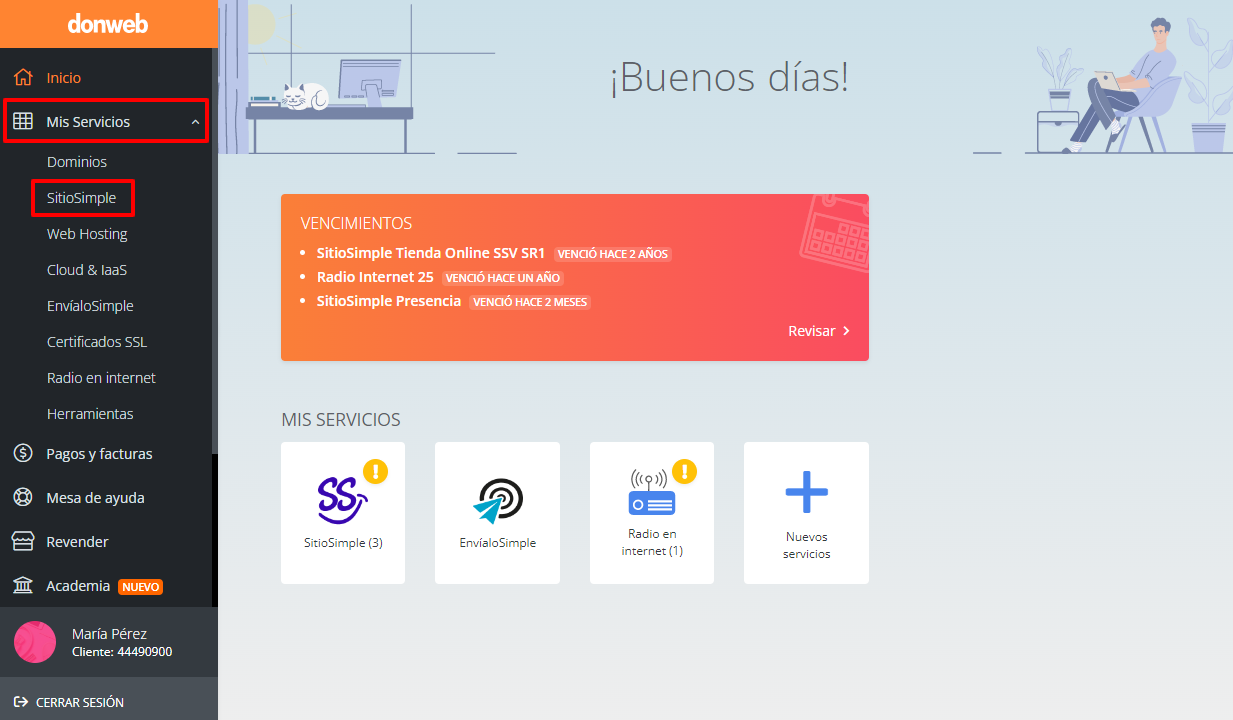Open Herramientas submenu item

pyautogui.click(x=90, y=413)
